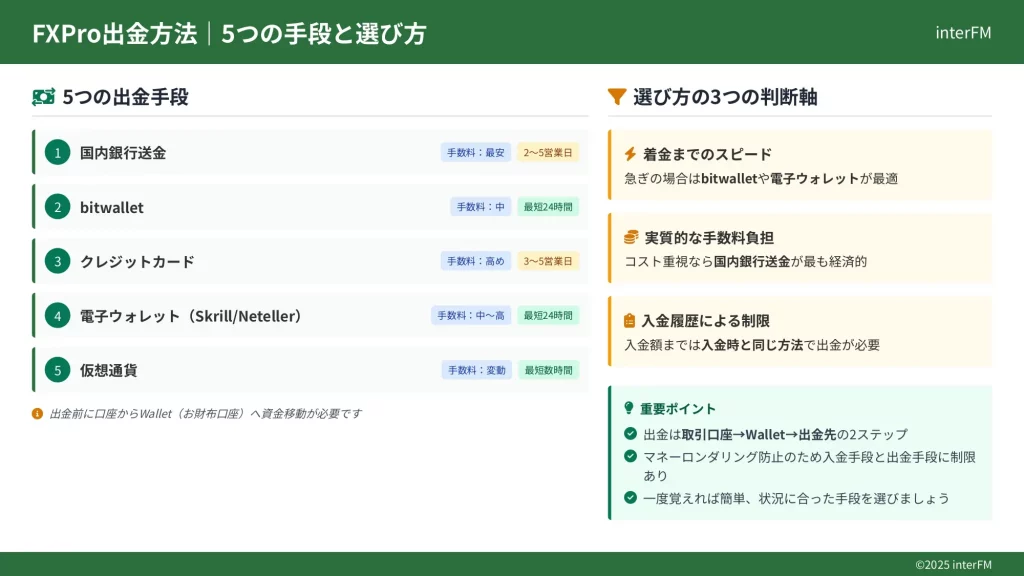The width and height of the screenshot is (1024, 576).
Task: Click the funnel icon beside 選び方の3つの判断軸
Action: (x=617, y=97)
